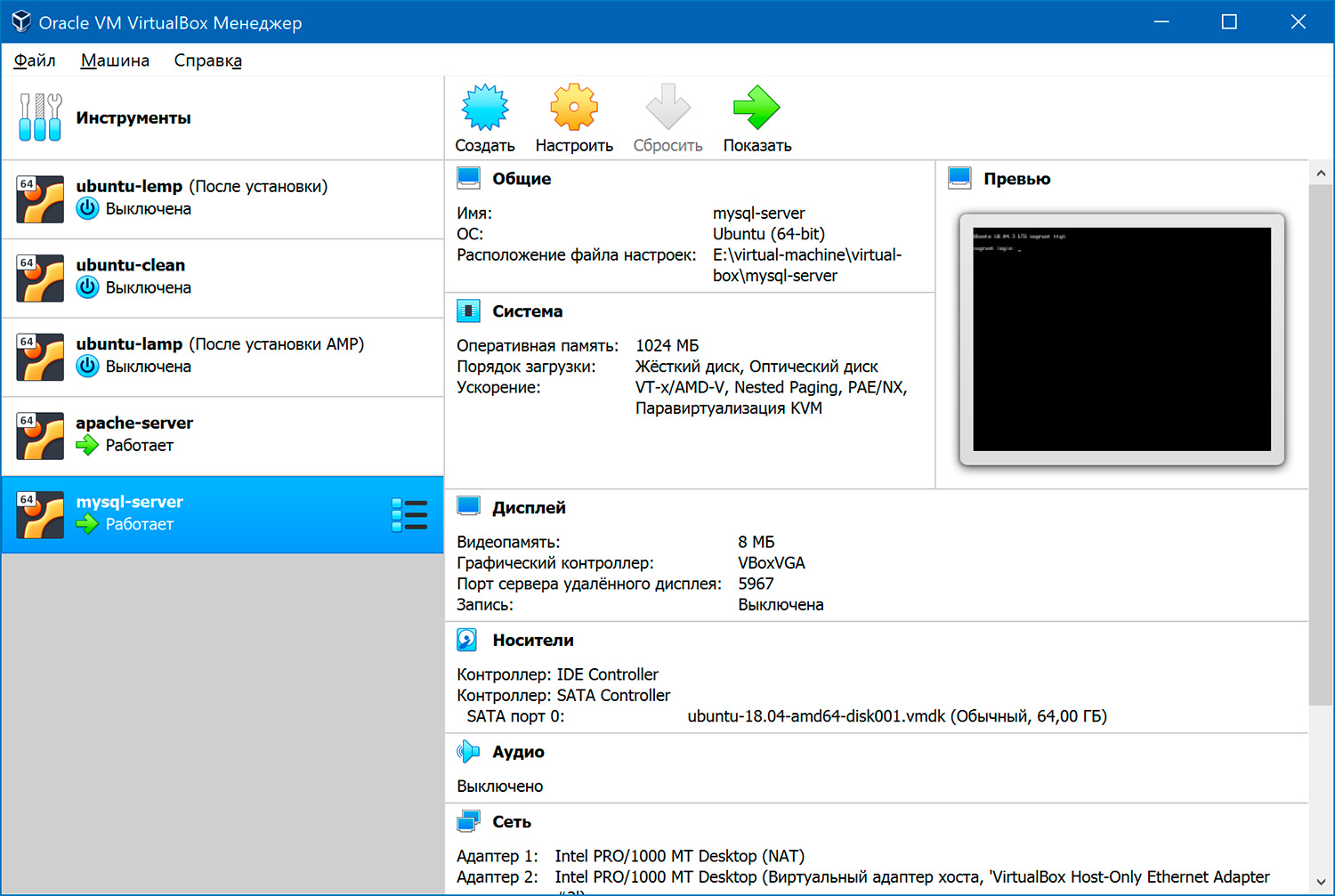Click the Аудио section speaker icon

[x=468, y=752]
